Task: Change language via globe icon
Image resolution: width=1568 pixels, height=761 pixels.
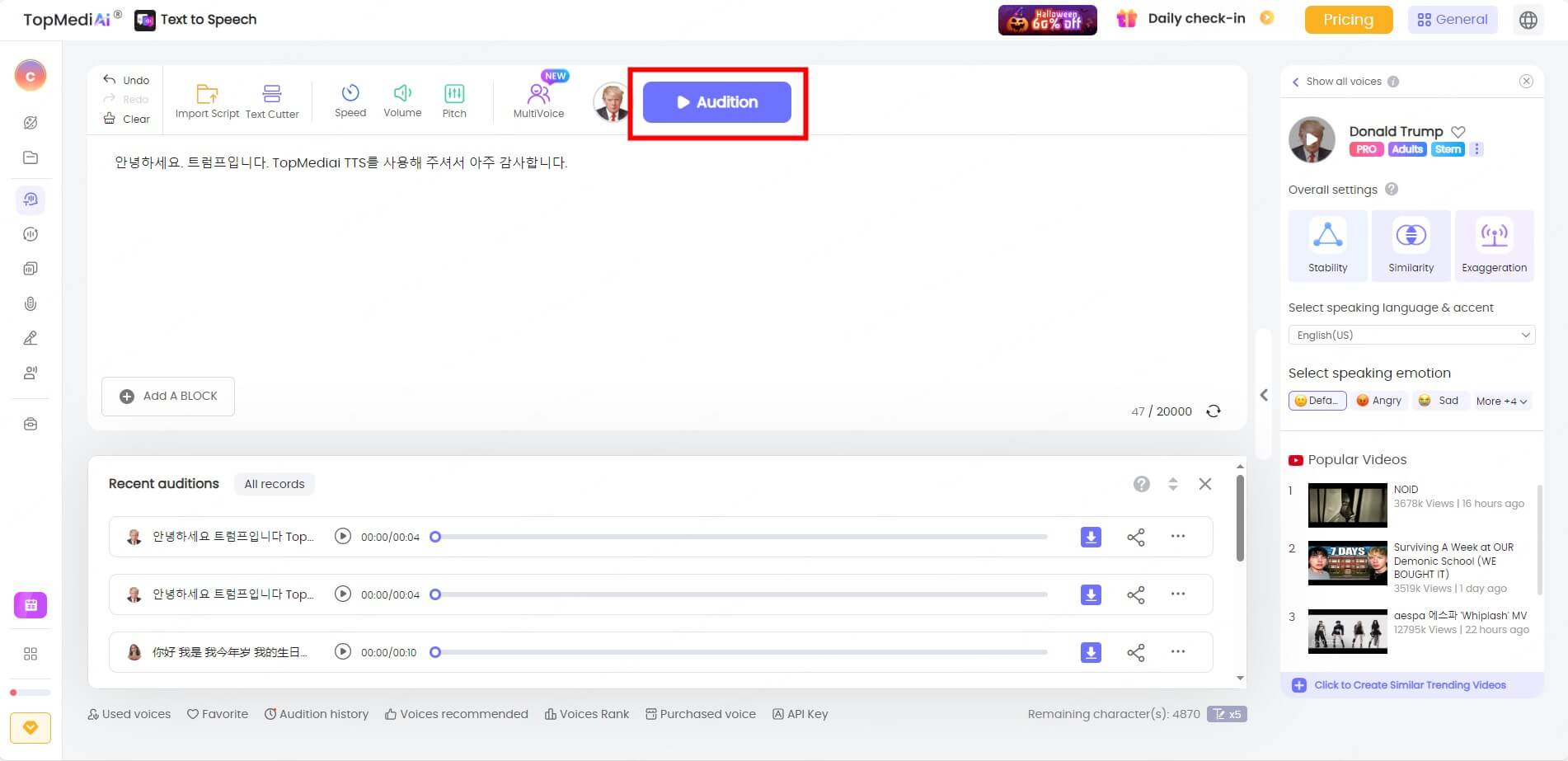Action: coord(1528,20)
